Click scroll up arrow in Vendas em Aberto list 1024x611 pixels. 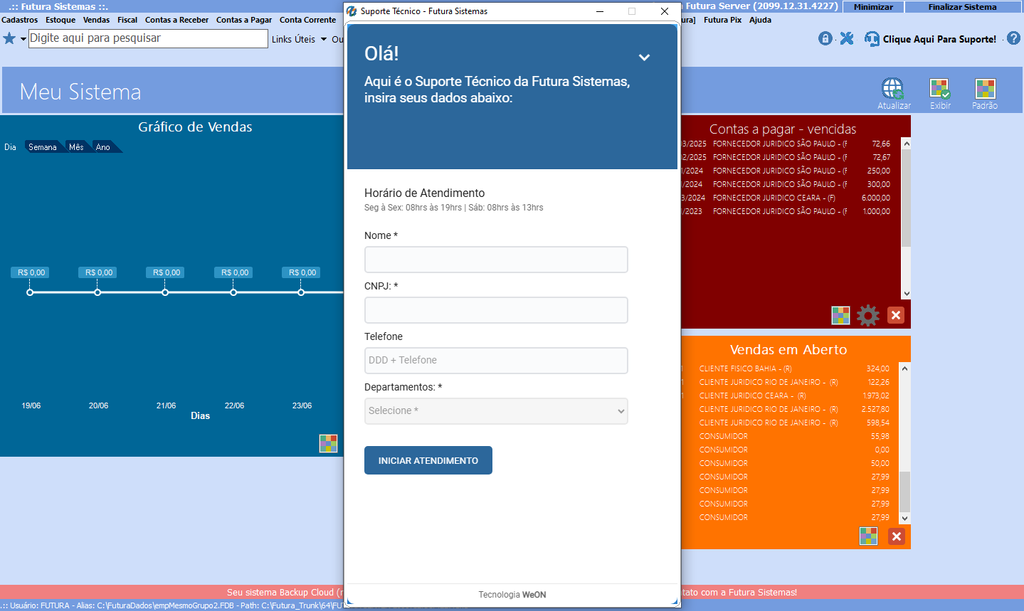tap(904, 369)
